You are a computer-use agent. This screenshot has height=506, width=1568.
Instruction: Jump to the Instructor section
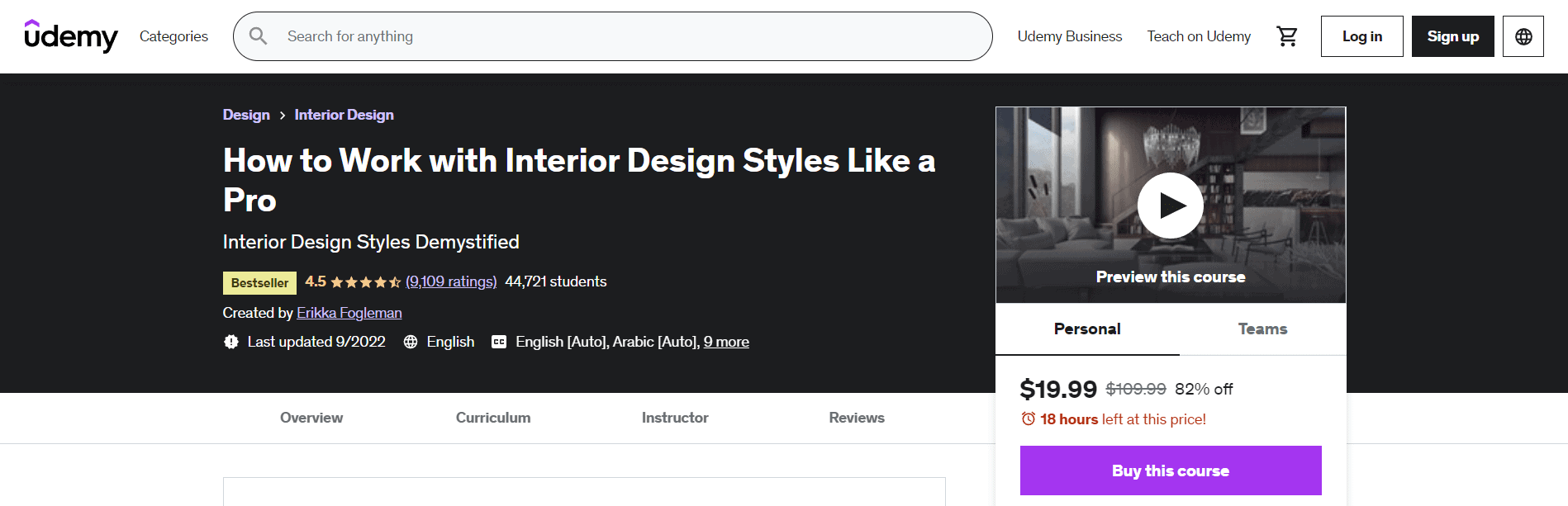point(675,418)
